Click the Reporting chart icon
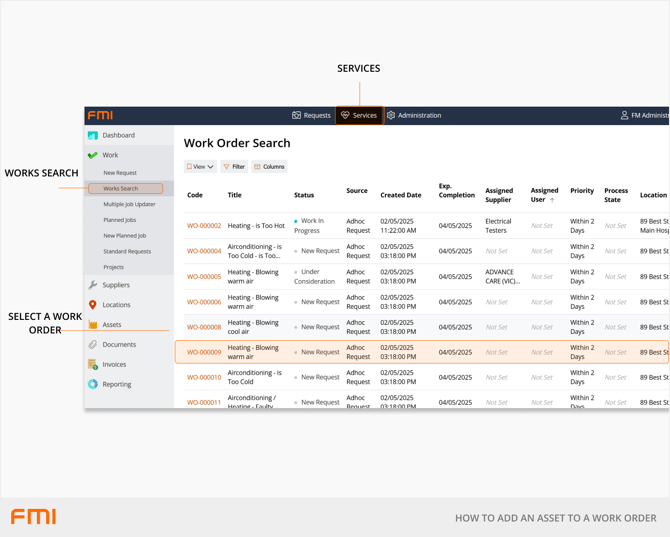 (93, 384)
